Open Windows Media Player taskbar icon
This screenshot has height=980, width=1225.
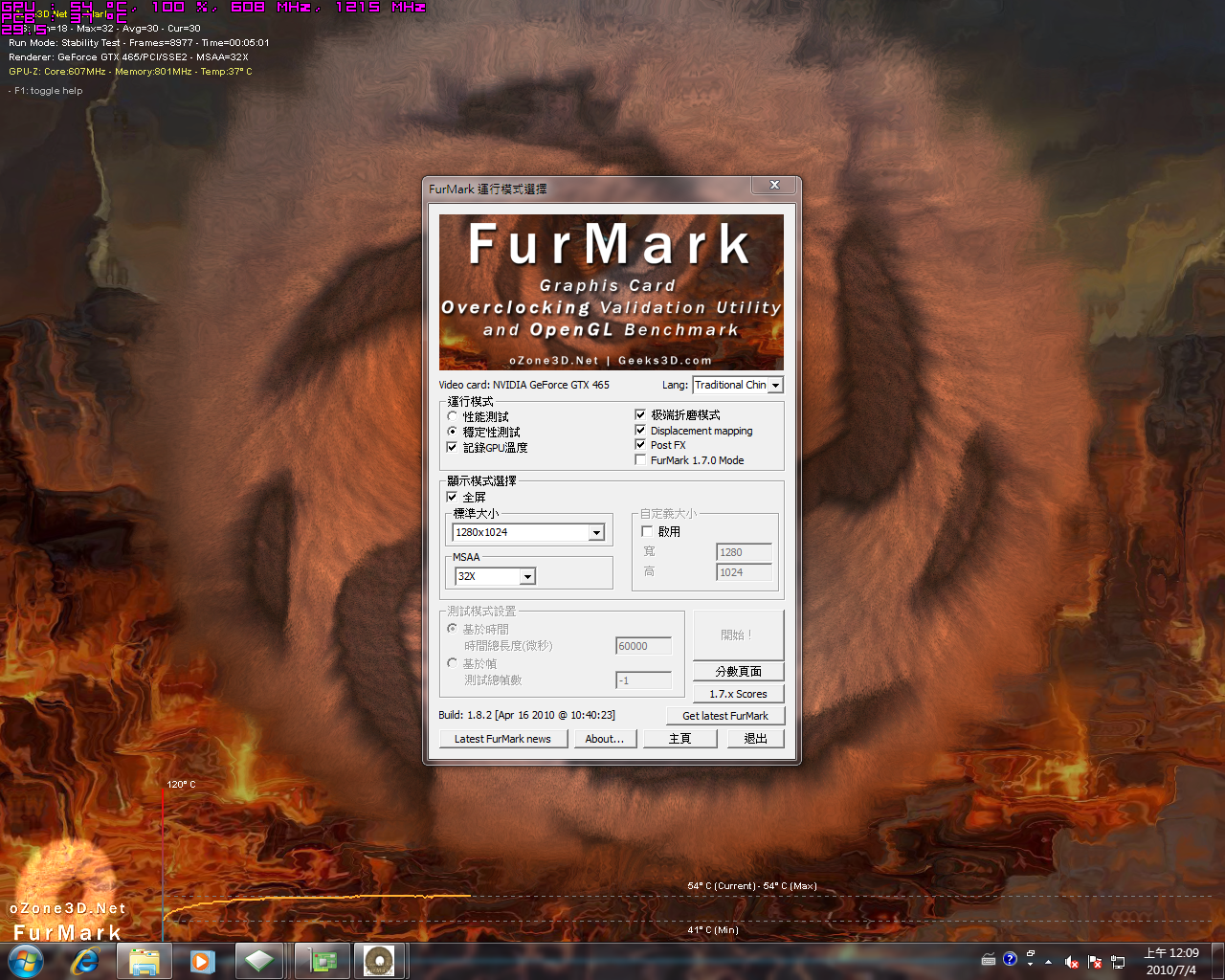click(202, 961)
